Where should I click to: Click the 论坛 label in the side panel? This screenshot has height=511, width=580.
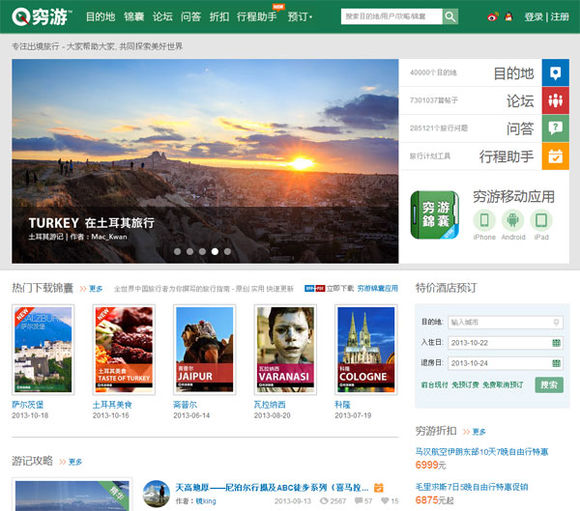[x=520, y=101]
